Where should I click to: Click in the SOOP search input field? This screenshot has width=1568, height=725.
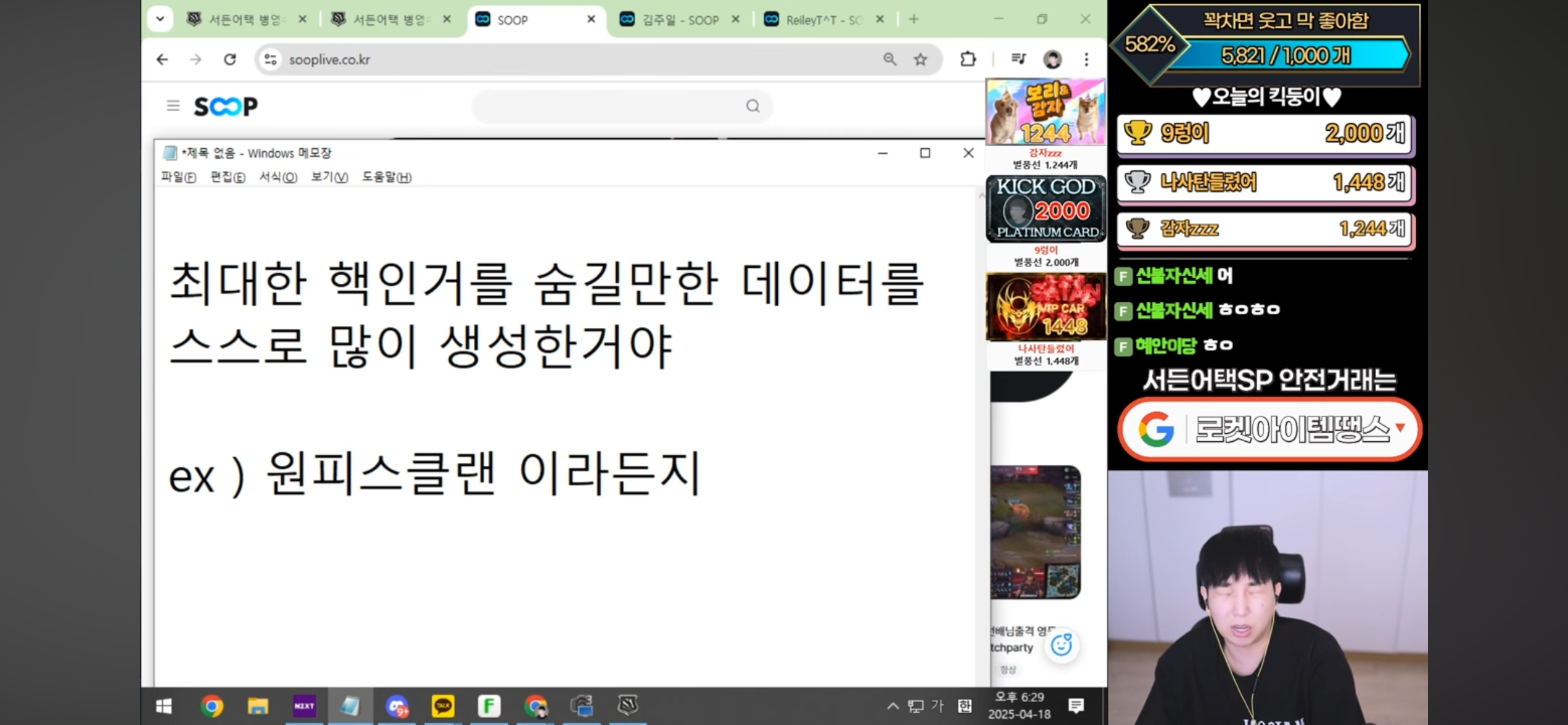click(x=607, y=107)
